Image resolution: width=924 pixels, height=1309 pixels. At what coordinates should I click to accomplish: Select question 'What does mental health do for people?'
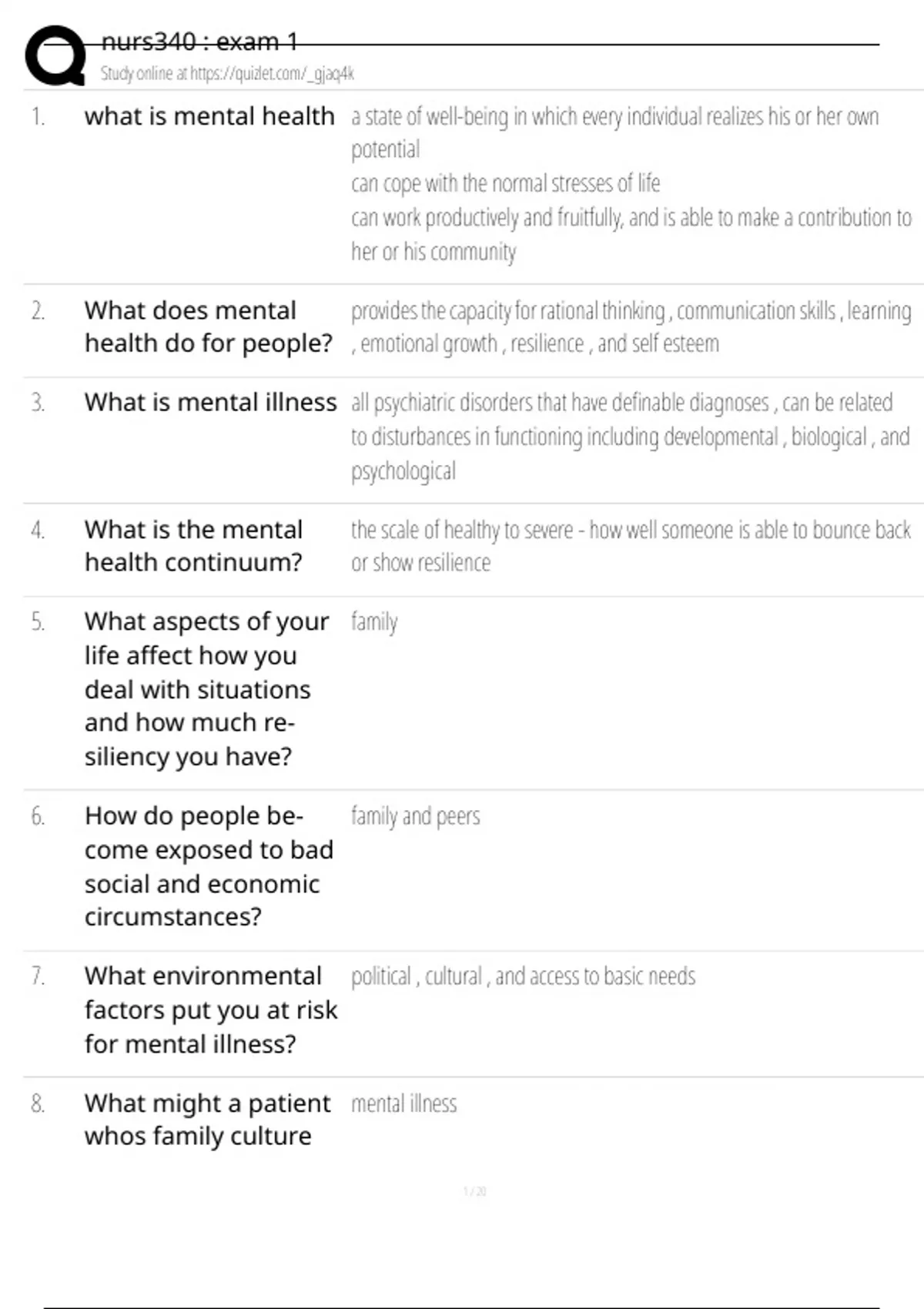pos(209,326)
